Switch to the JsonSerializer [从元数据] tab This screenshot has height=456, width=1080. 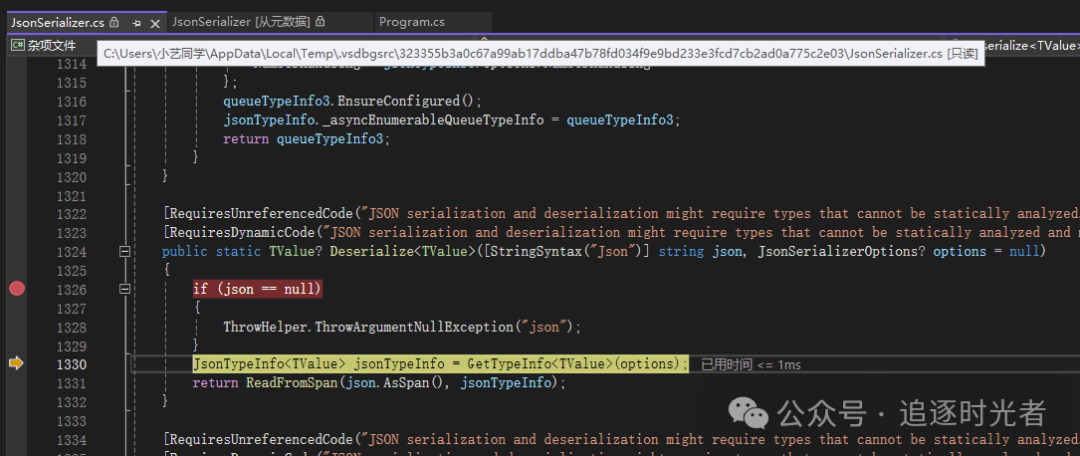[x=240, y=21]
